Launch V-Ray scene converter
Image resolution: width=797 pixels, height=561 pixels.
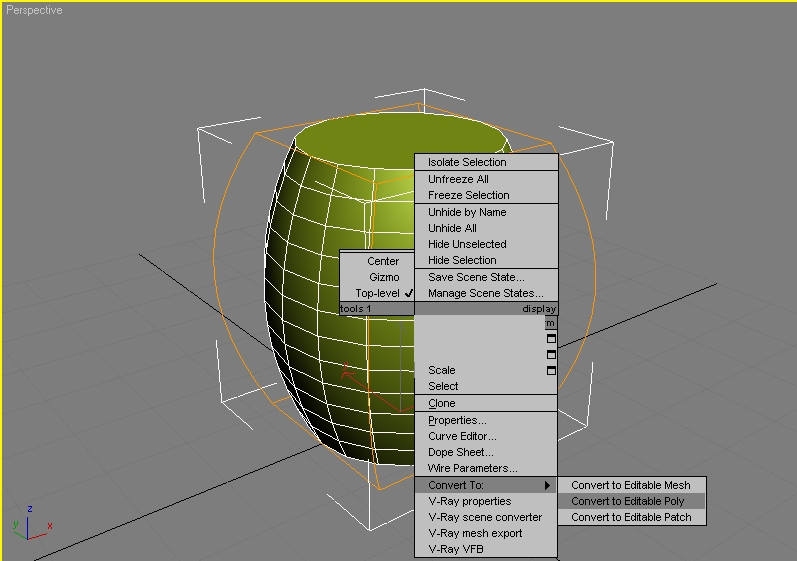pos(486,517)
